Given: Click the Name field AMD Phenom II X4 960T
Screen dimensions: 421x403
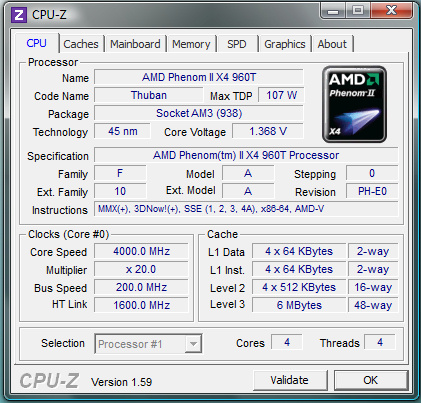Looking at the screenshot, I should [199, 77].
